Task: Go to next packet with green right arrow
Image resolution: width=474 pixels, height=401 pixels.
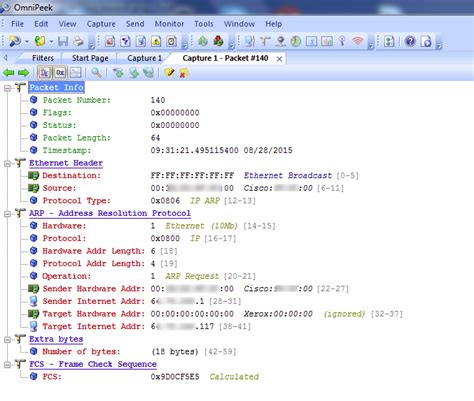Action: tap(23, 73)
